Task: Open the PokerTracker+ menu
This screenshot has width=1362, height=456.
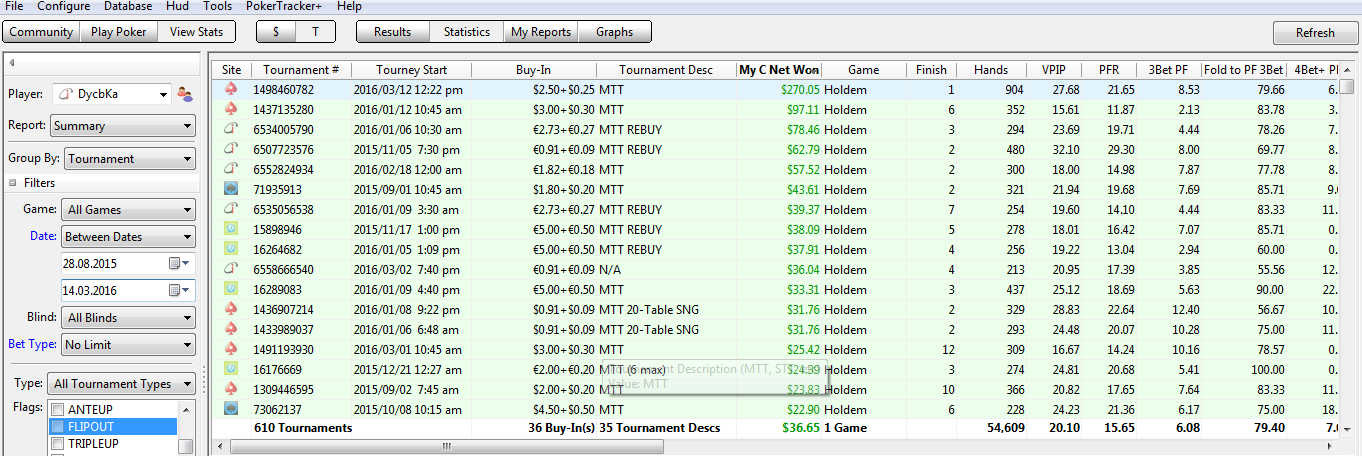Action: (x=285, y=6)
